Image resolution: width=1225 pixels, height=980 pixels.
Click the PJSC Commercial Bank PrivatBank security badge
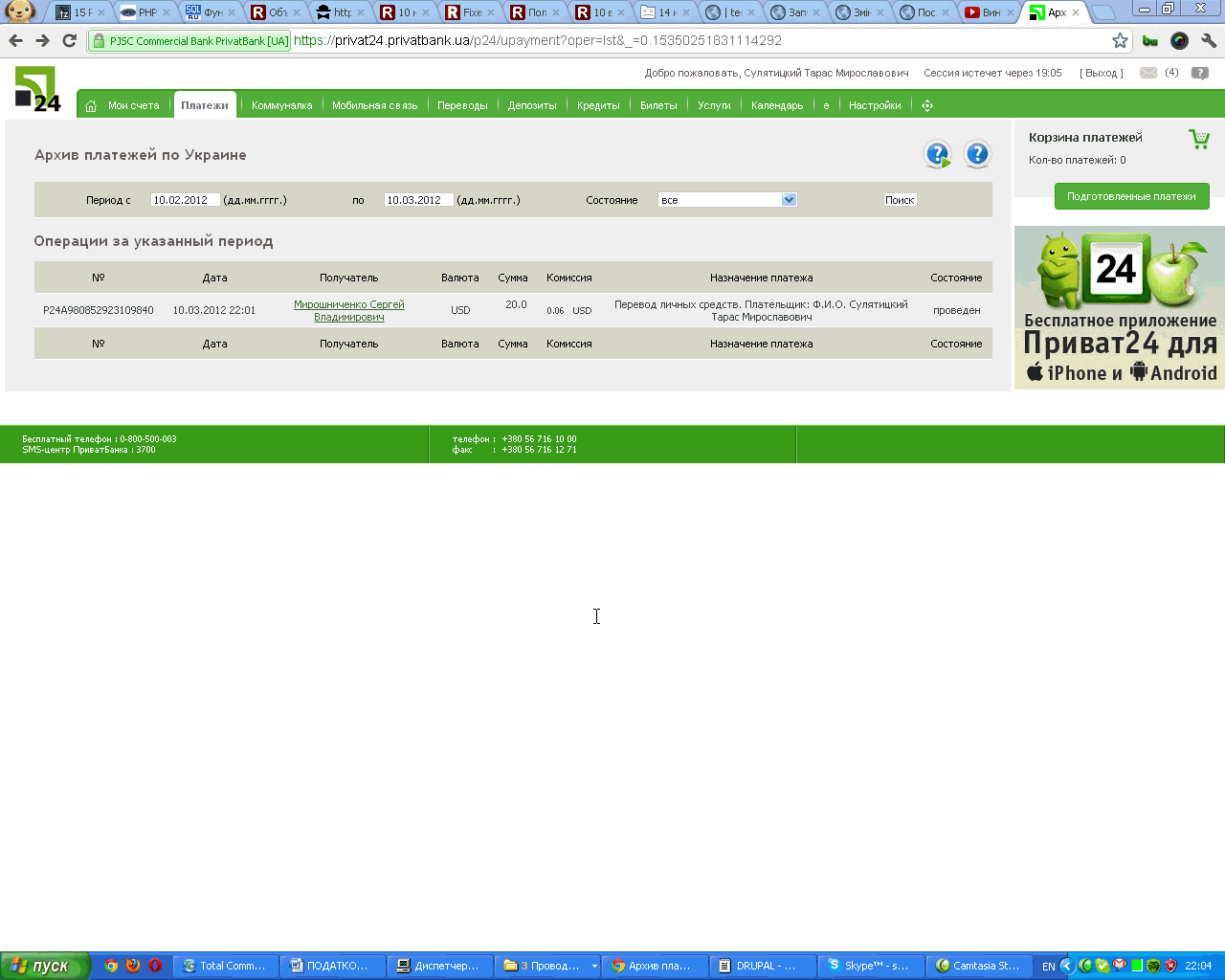189,41
